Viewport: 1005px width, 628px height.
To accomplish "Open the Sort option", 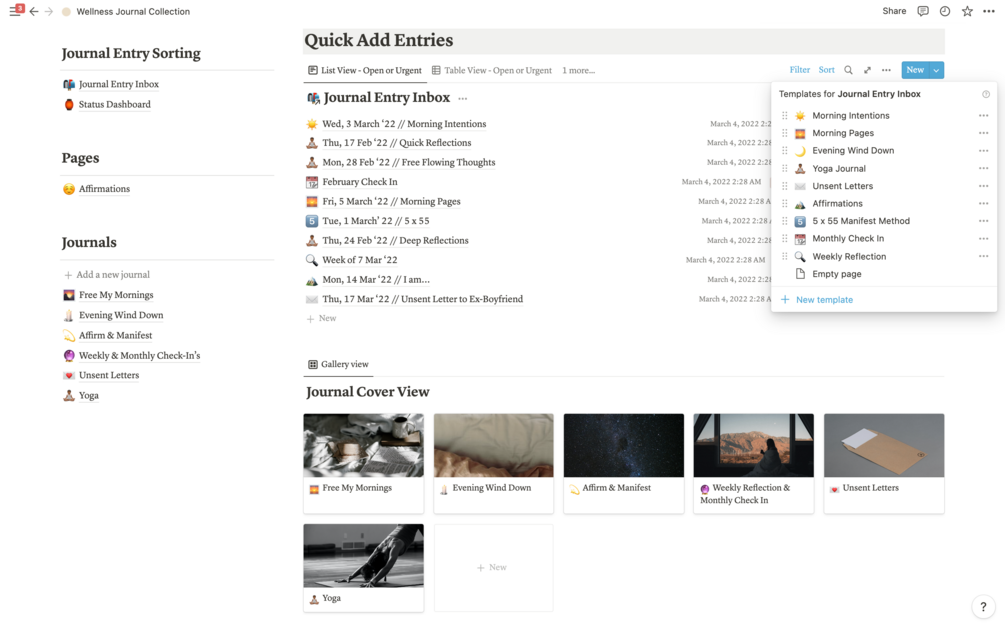I will click(827, 70).
